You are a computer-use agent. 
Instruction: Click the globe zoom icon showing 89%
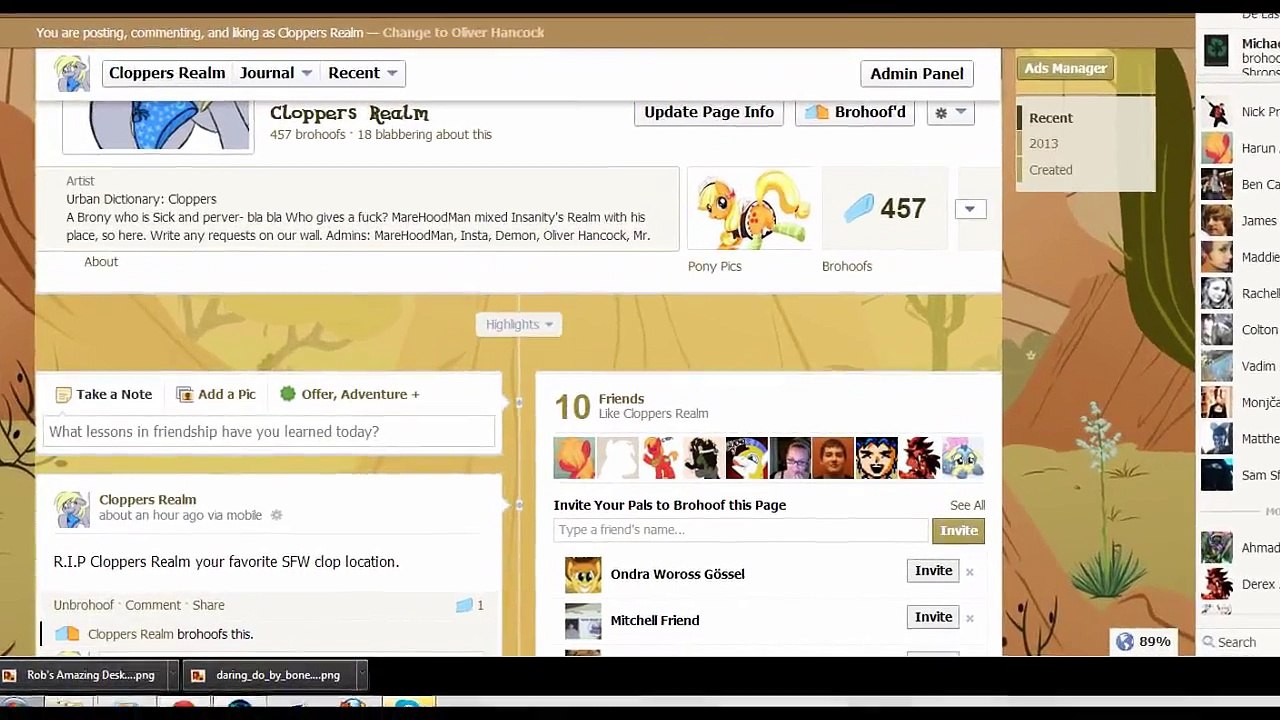point(1125,642)
